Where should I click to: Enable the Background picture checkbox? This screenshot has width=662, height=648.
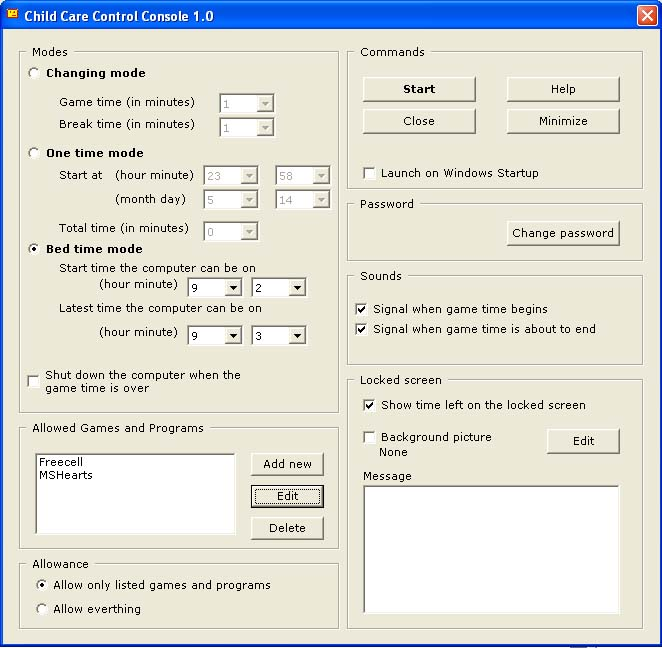tap(369, 437)
